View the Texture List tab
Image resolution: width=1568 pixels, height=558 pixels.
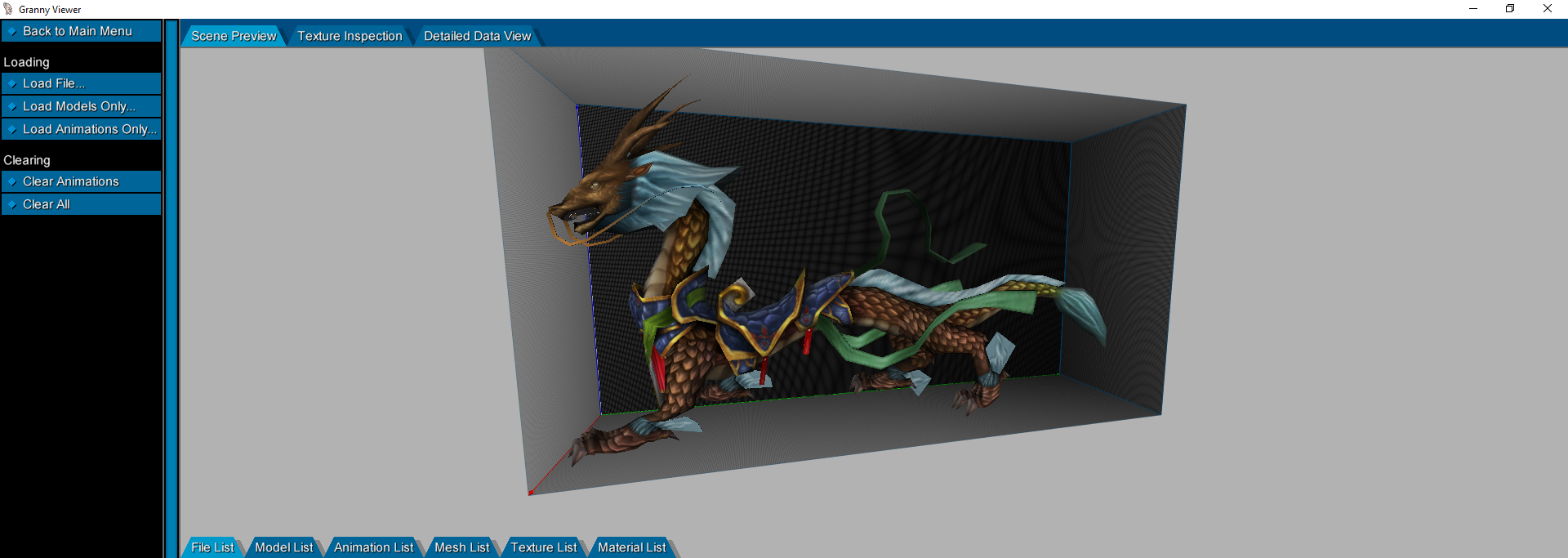coord(543,547)
